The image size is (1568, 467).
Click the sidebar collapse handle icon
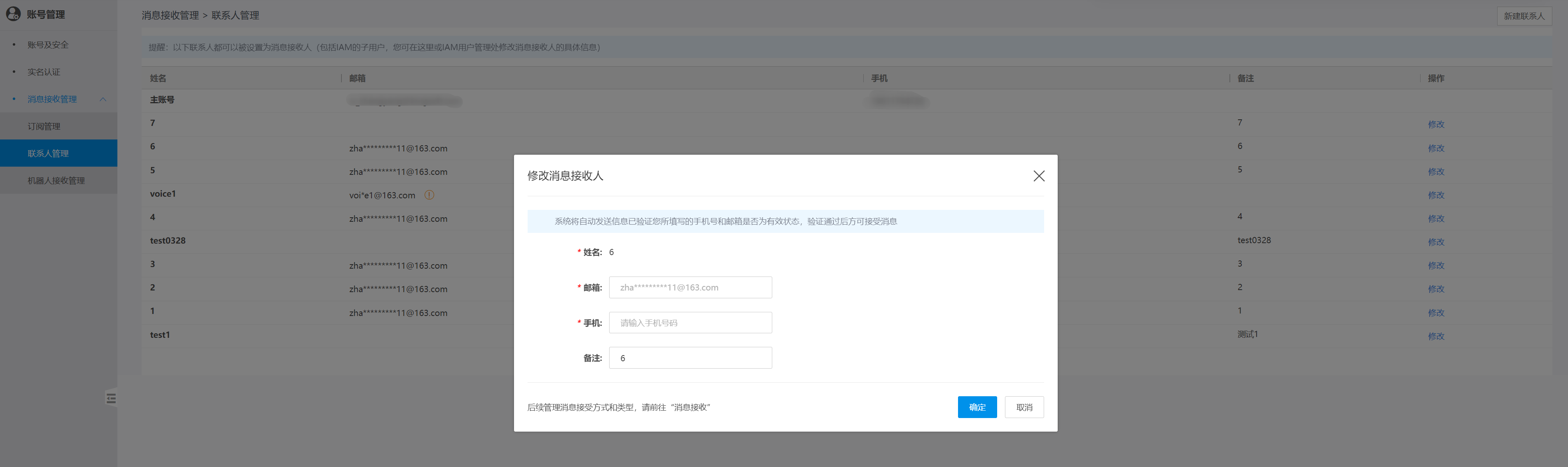pyautogui.click(x=111, y=398)
